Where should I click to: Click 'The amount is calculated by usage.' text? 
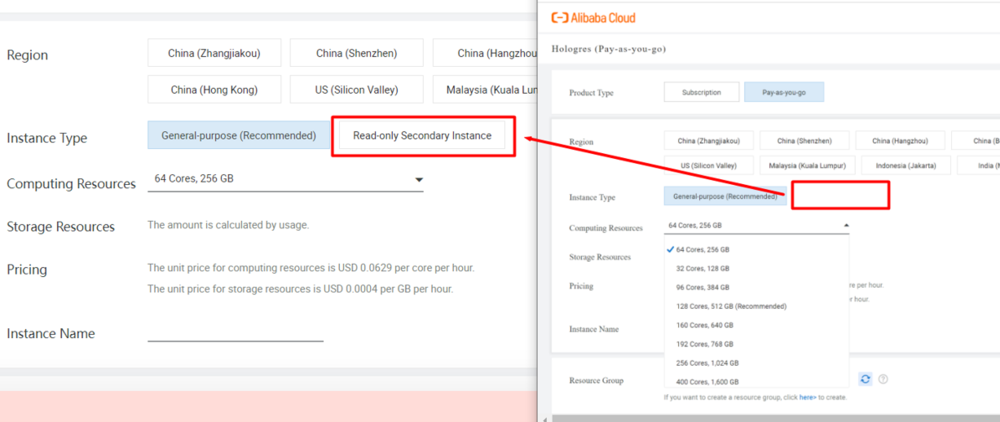coord(228,225)
